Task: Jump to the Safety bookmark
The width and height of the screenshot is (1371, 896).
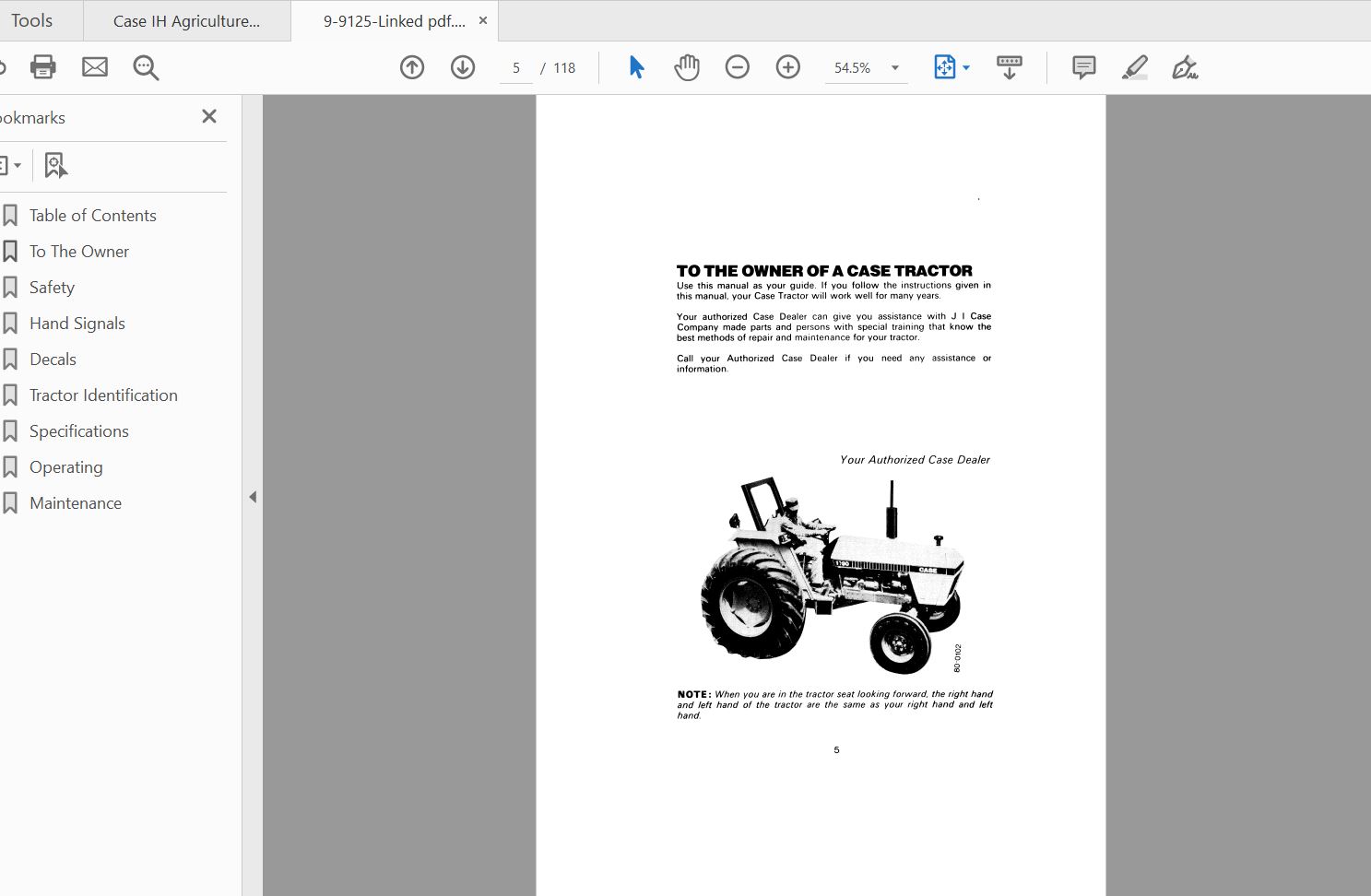Action: (53, 287)
